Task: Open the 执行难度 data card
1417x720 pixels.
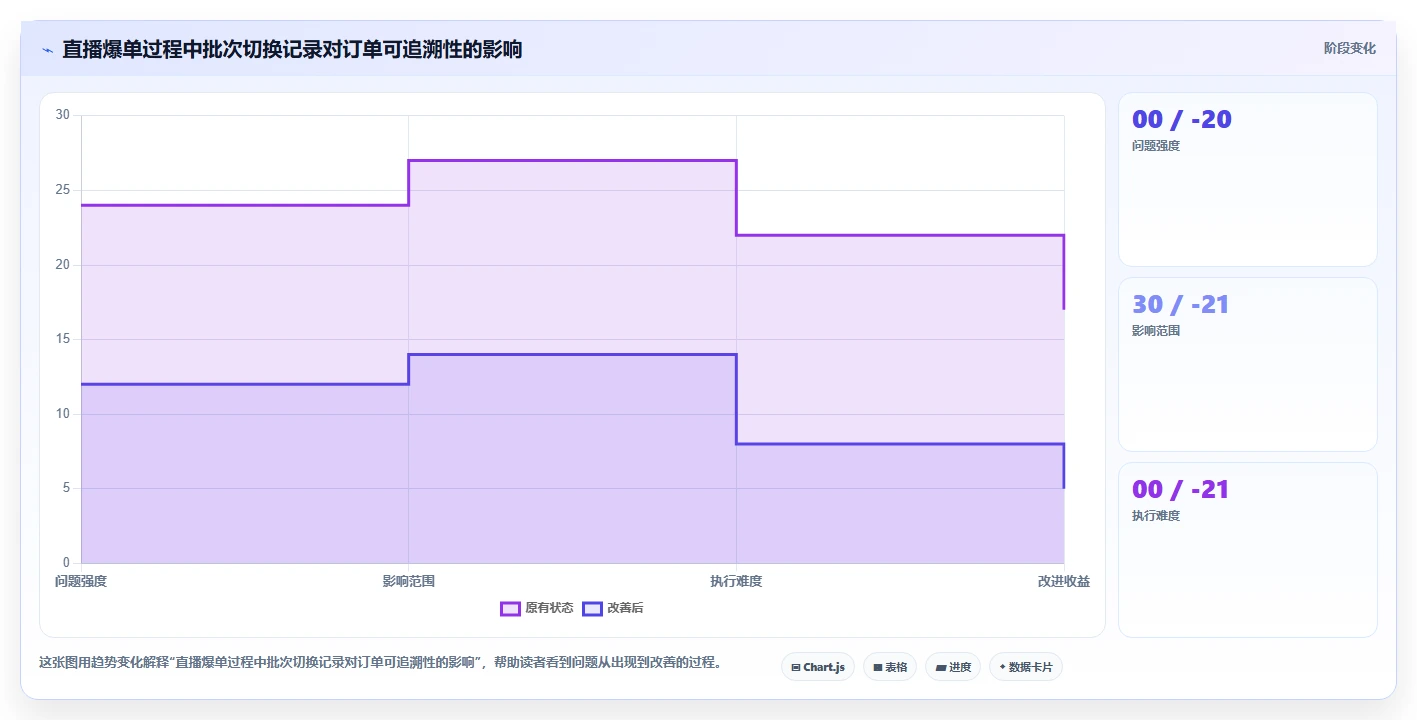Action: [1247, 550]
